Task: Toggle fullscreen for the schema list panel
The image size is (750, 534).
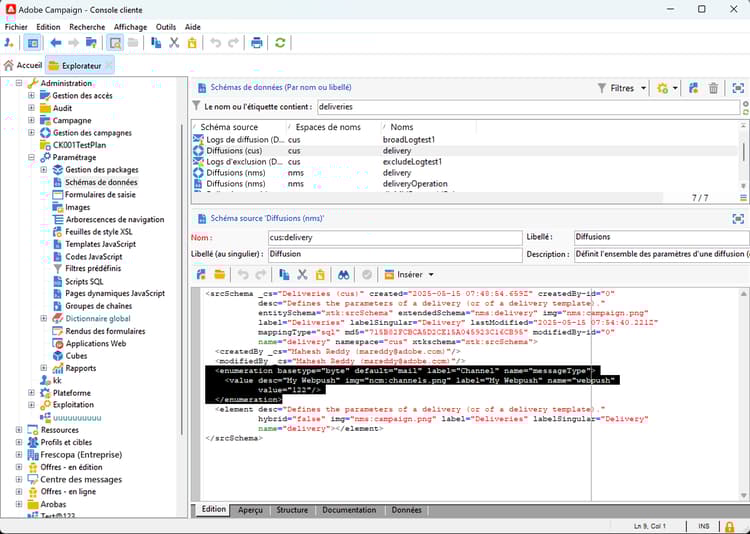Action: coord(738,88)
